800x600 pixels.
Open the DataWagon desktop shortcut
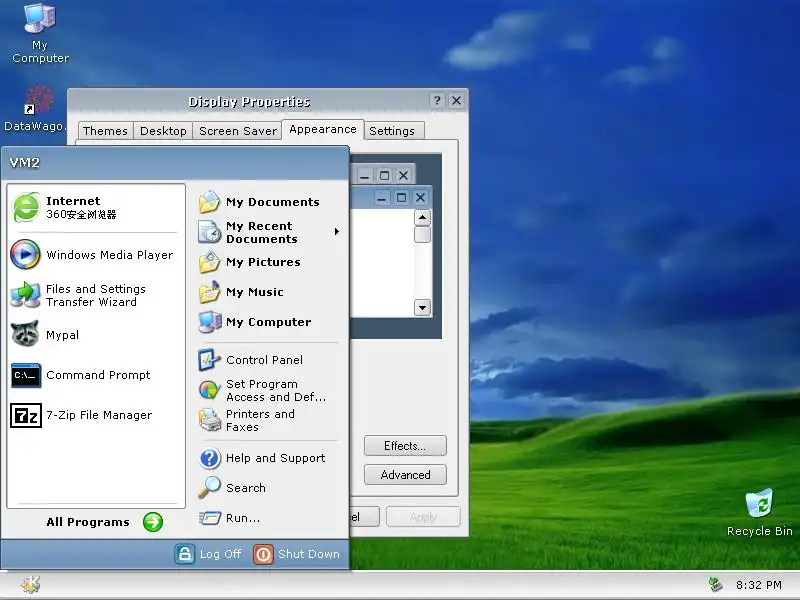click(x=34, y=109)
